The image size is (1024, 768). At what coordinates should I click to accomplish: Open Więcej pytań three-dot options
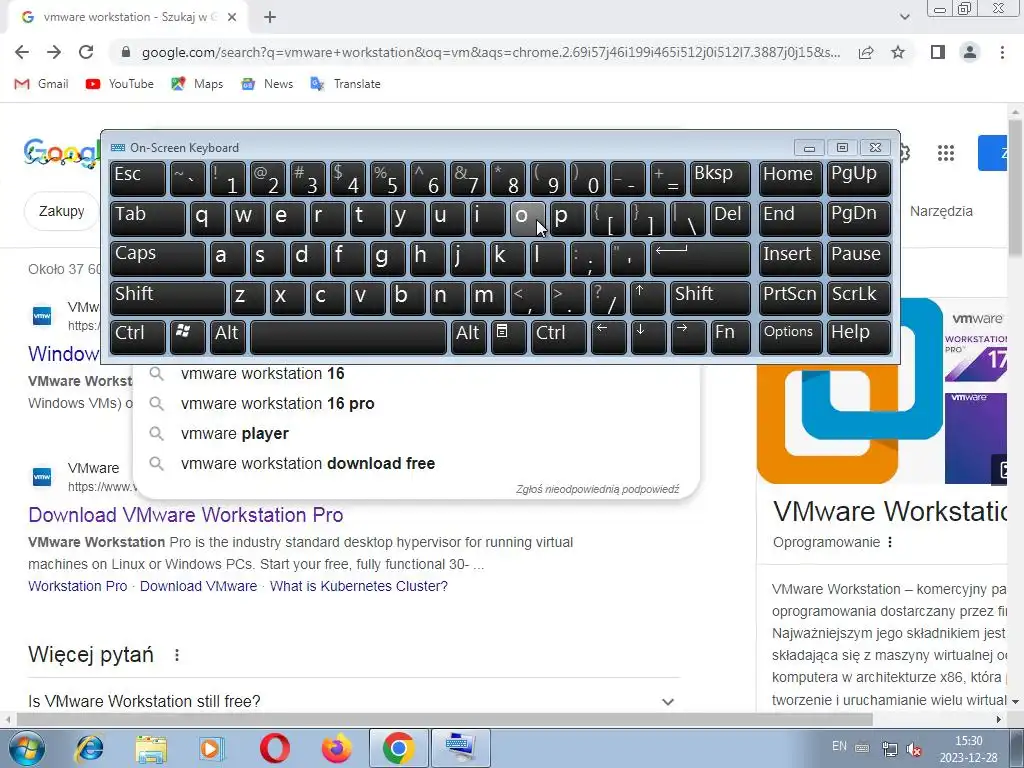click(176, 654)
